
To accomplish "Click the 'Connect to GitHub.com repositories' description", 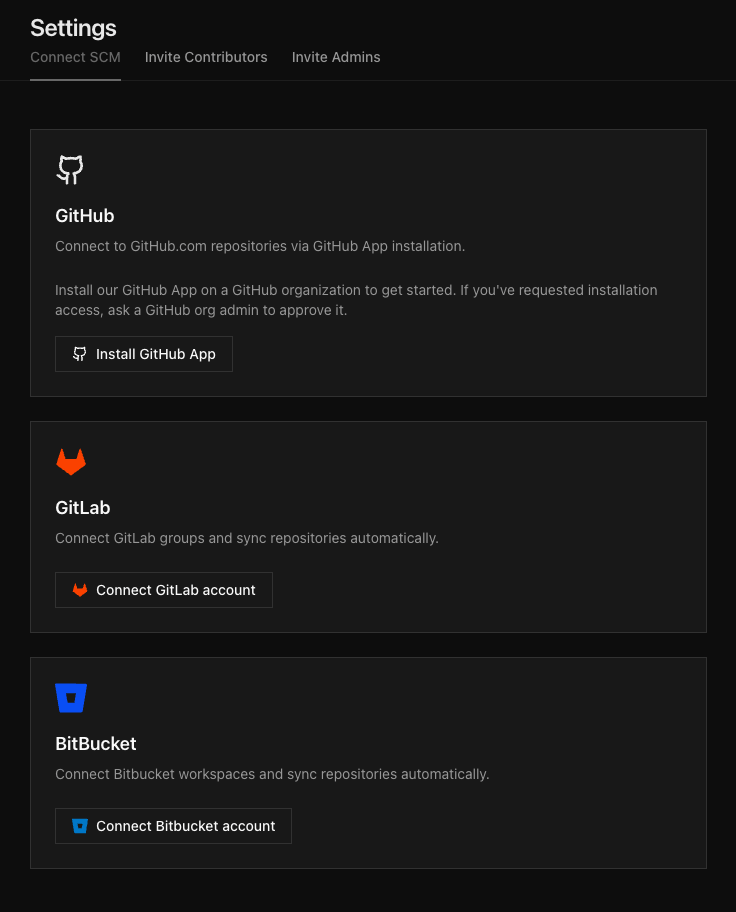I will point(260,246).
